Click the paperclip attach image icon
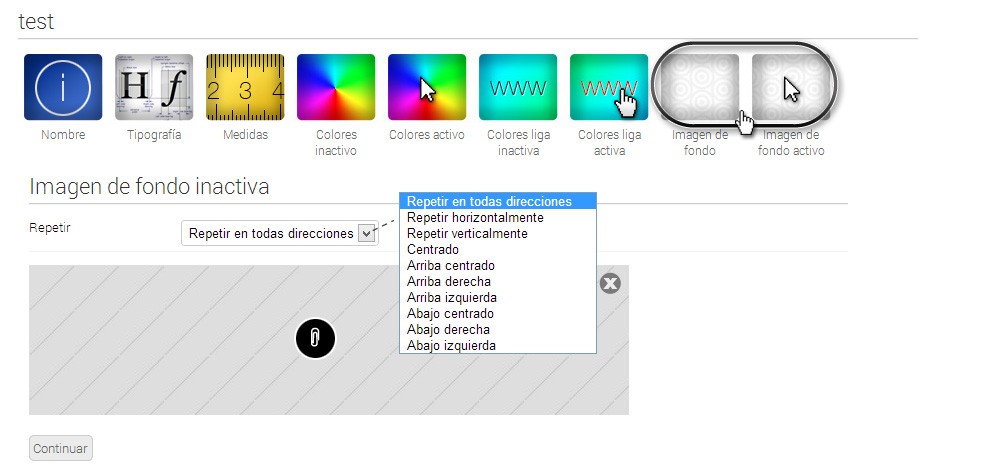The width and height of the screenshot is (1000, 474). click(315, 339)
